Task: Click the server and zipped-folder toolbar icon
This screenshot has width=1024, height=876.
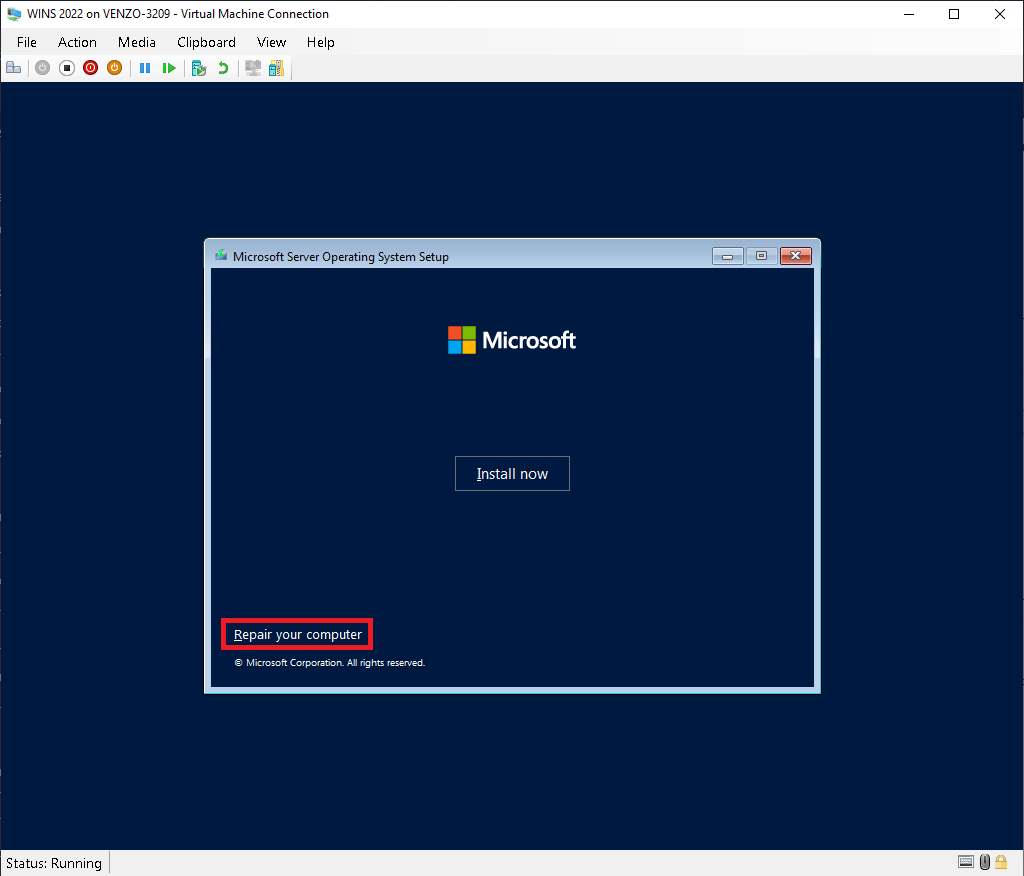Action: click(x=276, y=68)
